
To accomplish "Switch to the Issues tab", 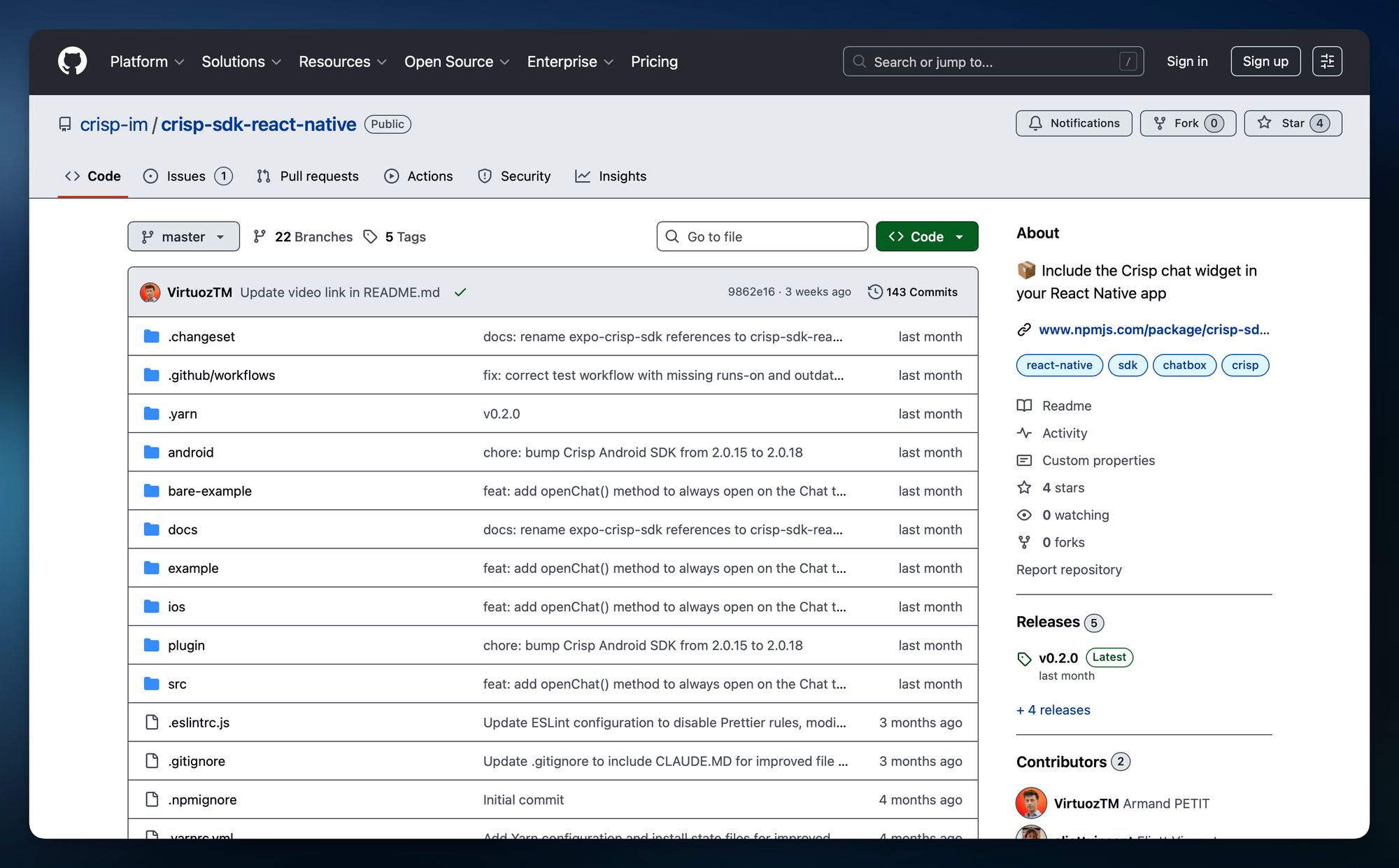I will tap(185, 176).
